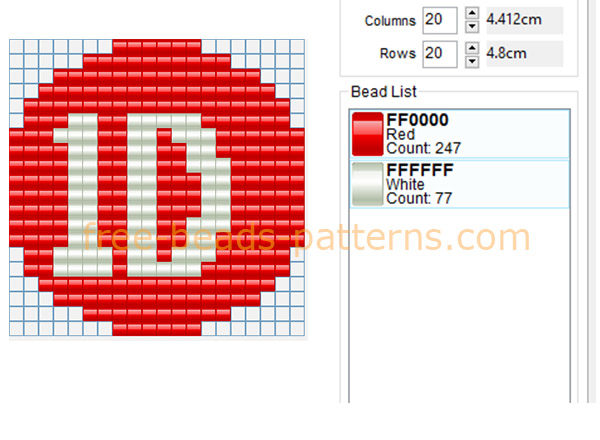
Task: Click the Rows label
Action: point(398,54)
